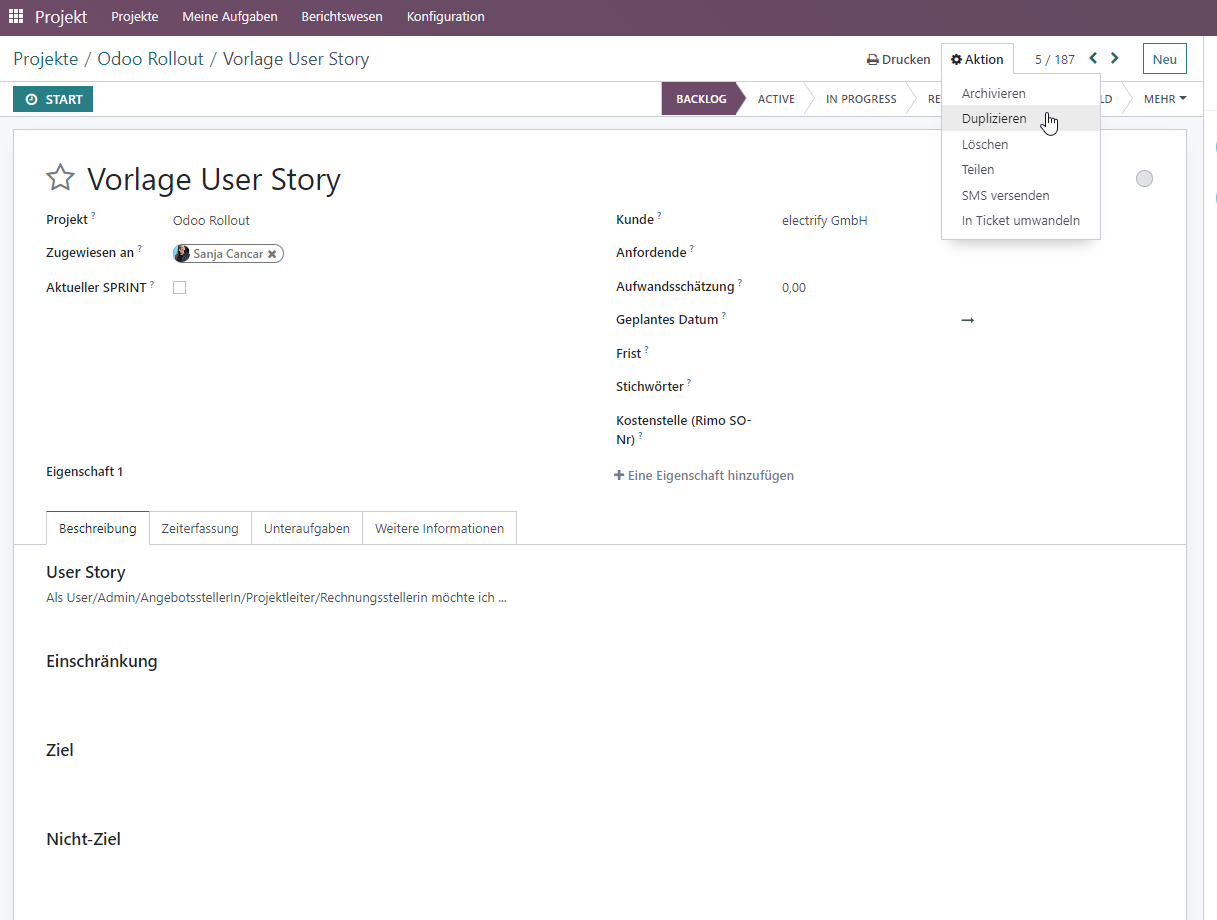Click the Drucken print button
The image size is (1217, 920).
point(898,59)
